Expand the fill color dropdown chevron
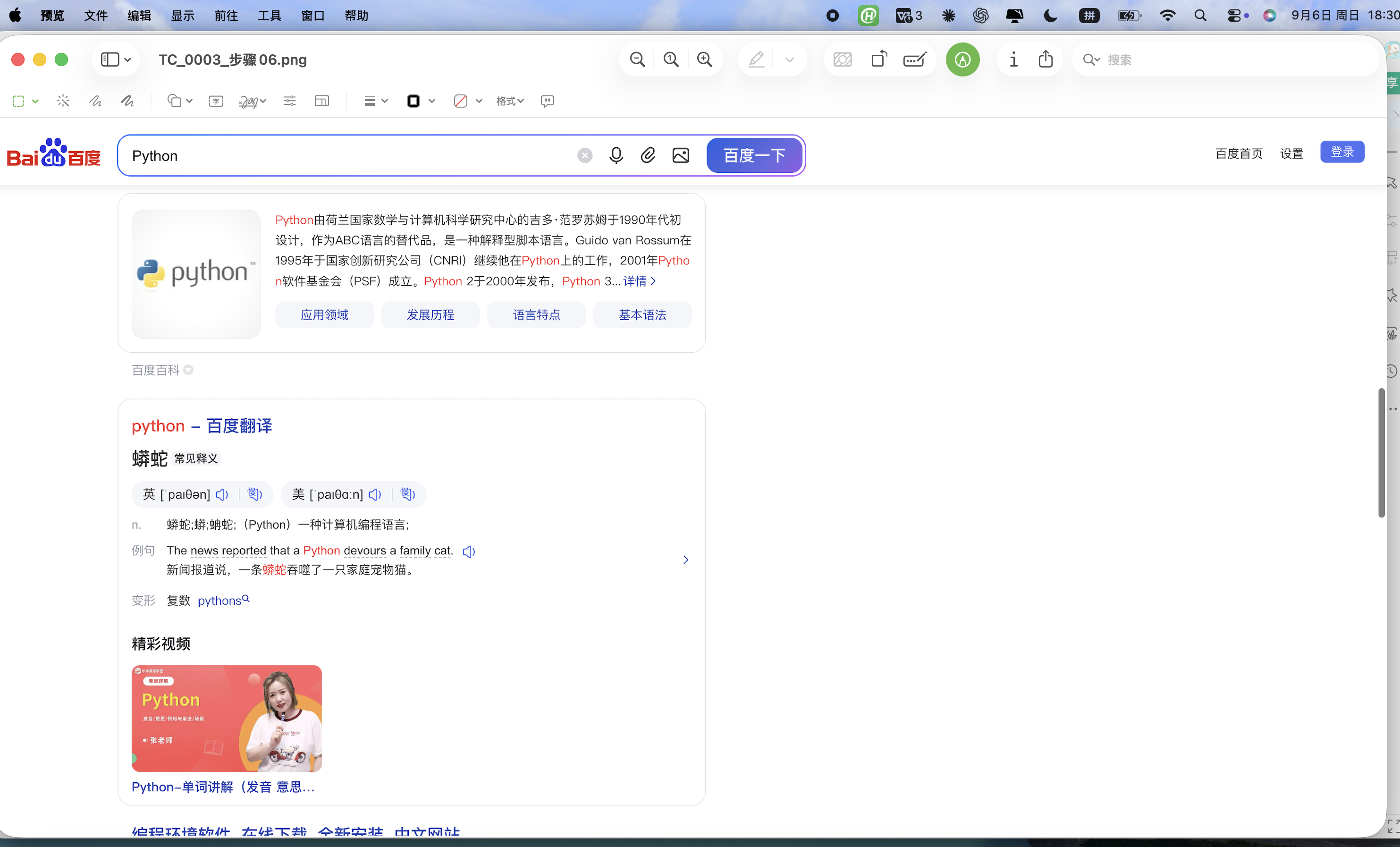Viewport: 1400px width, 847px height. [479, 101]
